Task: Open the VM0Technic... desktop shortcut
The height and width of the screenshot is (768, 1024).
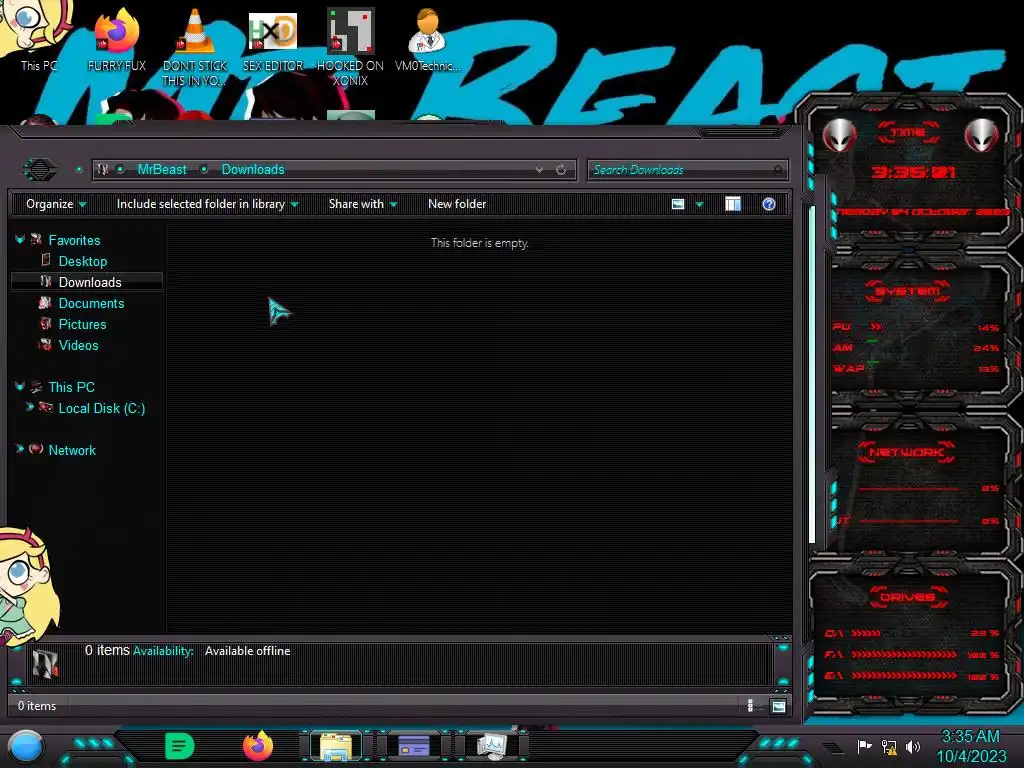Action: (x=427, y=39)
